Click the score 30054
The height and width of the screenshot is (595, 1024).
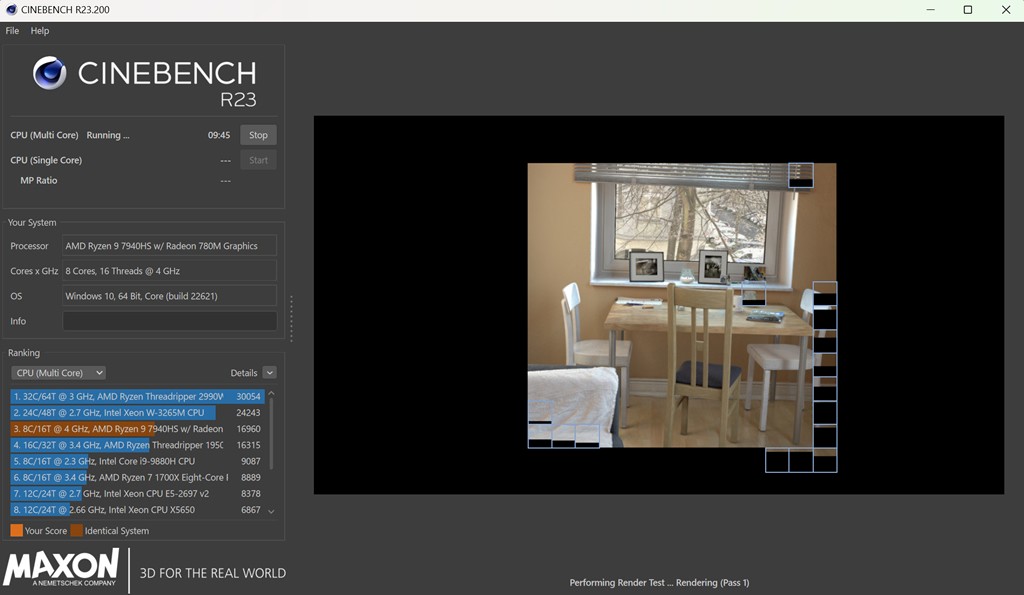click(248, 396)
